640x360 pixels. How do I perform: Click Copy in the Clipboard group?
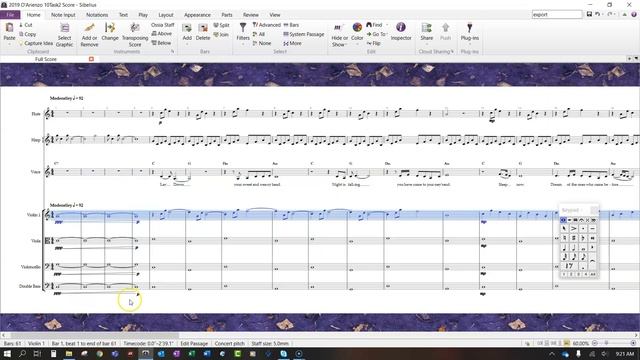pos(28,34)
